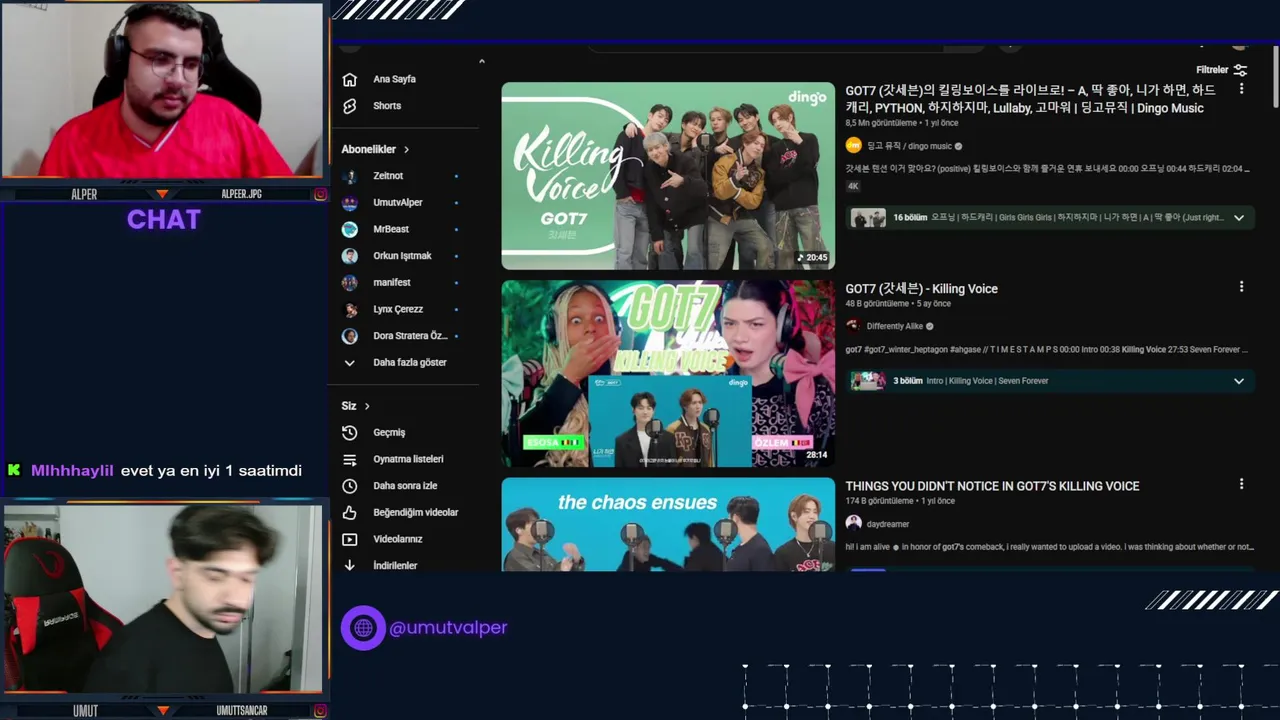Open the green Killing Voice GOT7 thumbnail
The width and height of the screenshot is (1280, 720).
[x=668, y=176]
